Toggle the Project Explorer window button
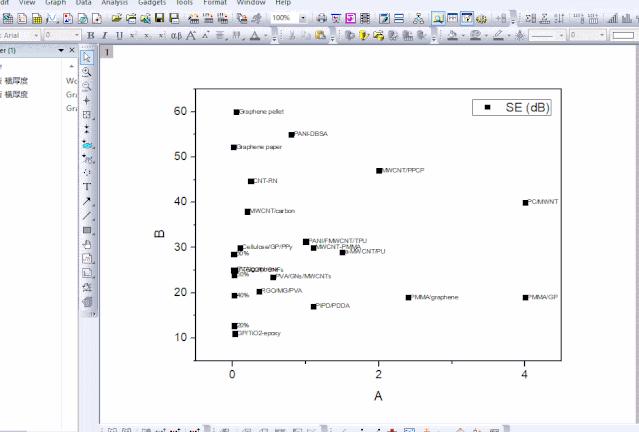The image size is (639, 432). 438,18
